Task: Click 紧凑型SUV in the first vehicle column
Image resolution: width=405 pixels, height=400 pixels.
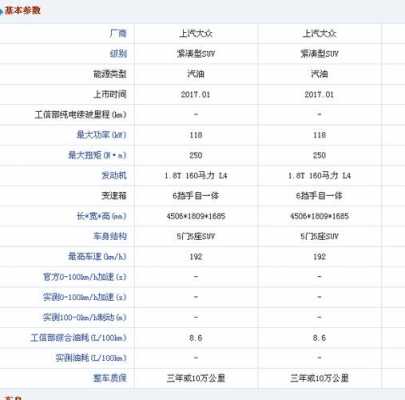Action: pos(196,53)
